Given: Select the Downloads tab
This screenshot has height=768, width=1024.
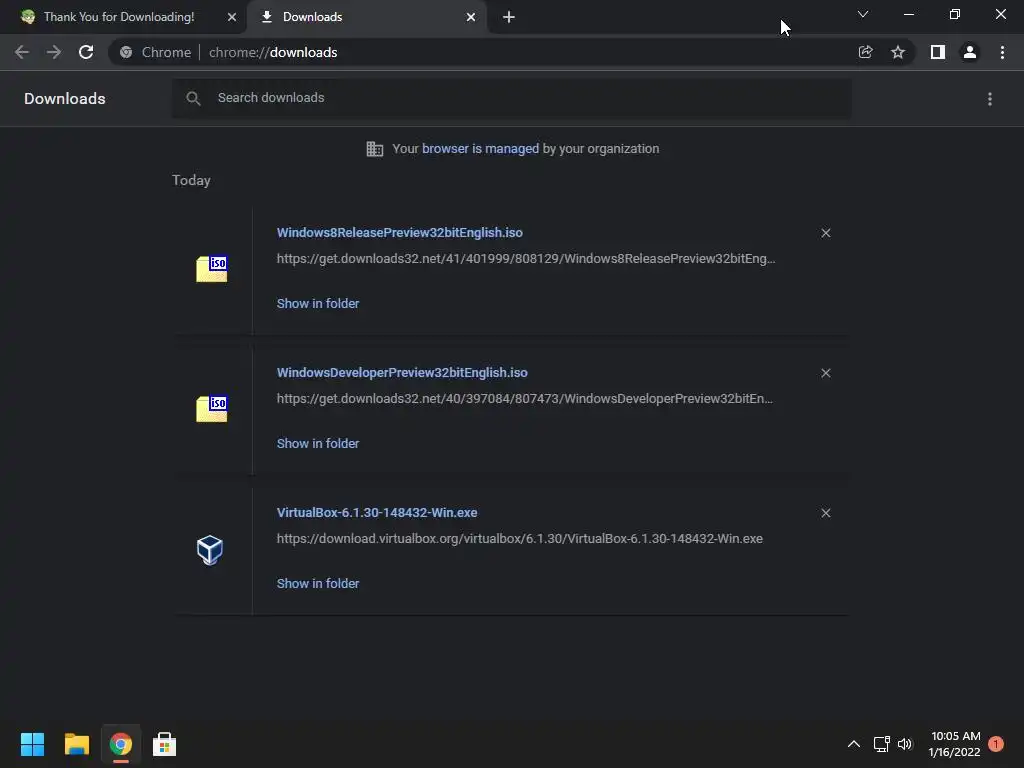Looking at the screenshot, I should [367, 17].
